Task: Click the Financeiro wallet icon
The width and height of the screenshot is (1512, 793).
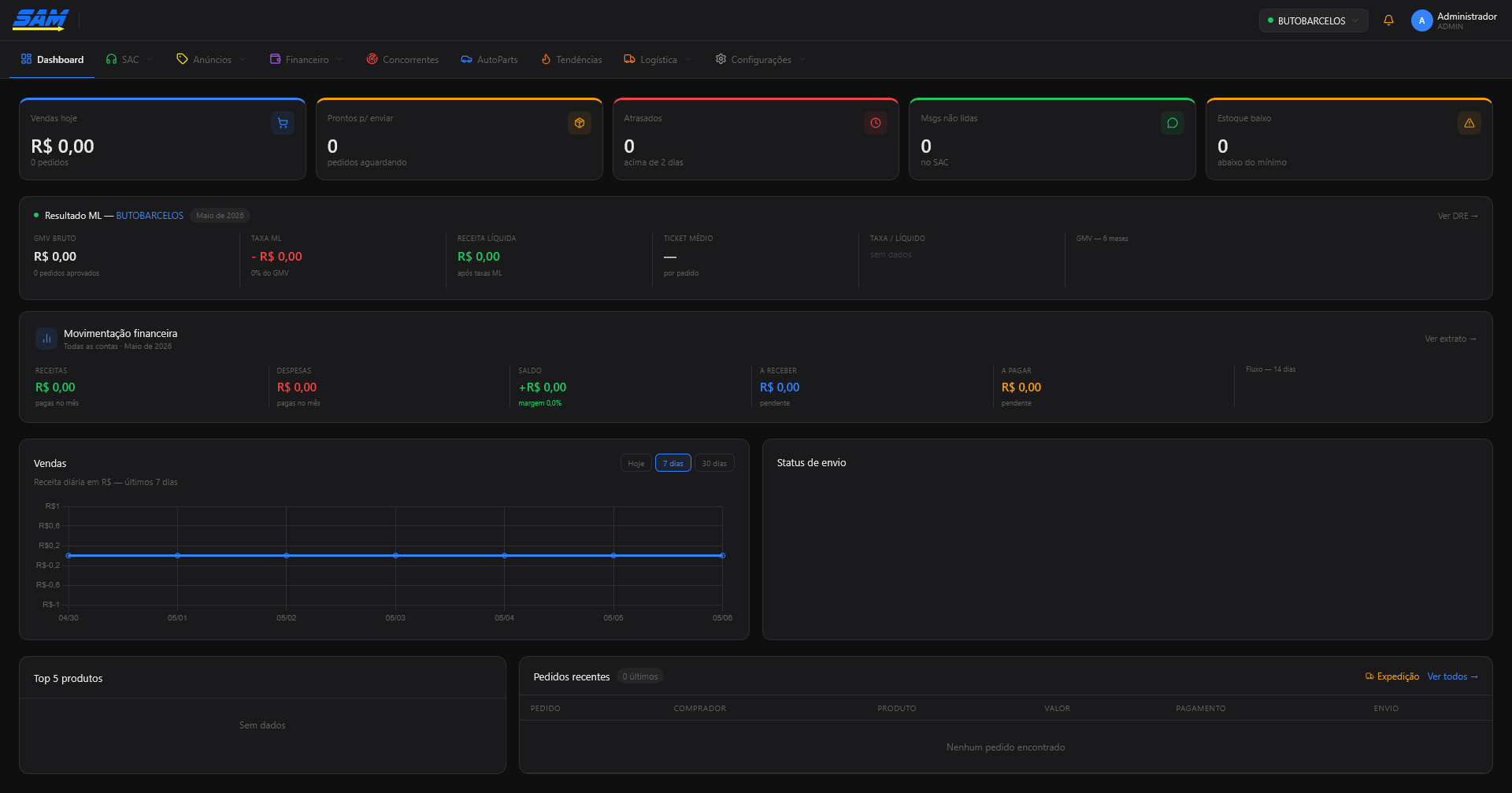Action: [x=275, y=59]
